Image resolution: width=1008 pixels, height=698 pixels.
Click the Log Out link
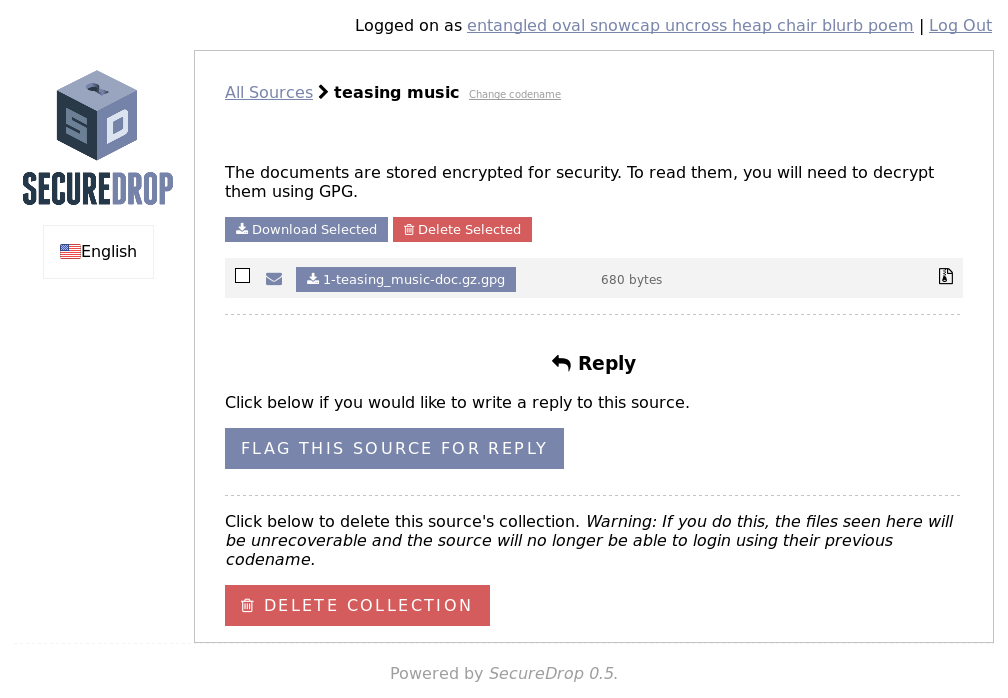click(x=960, y=26)
